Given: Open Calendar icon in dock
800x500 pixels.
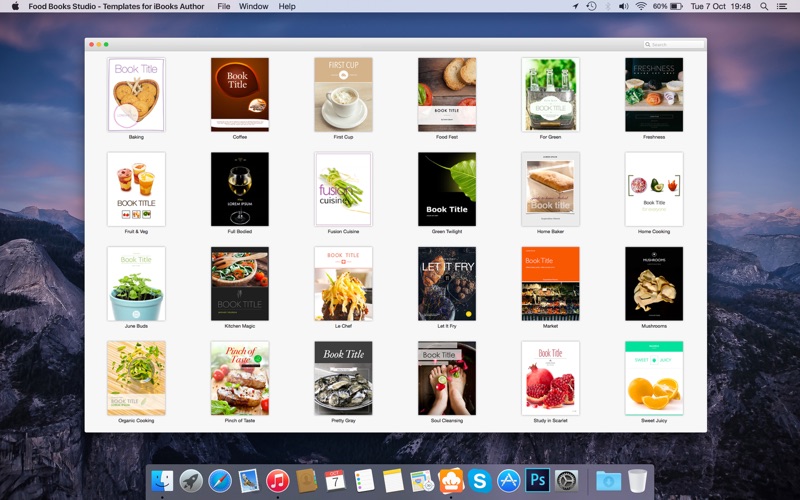Looking at the screenshot, I should 335,481.
